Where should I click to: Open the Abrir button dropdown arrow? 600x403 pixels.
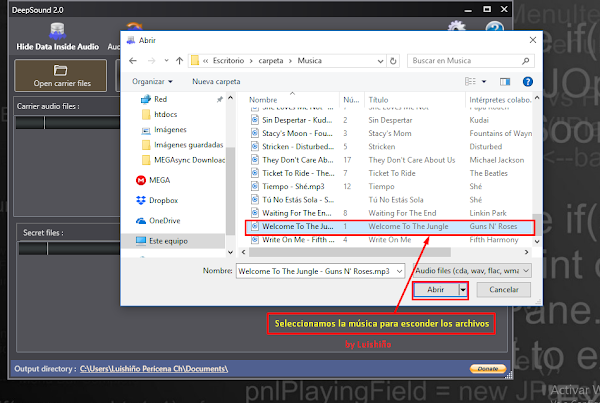point(463,290)
